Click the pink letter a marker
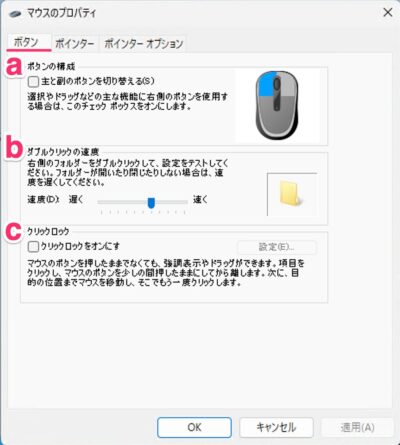The height and width of the screenshot is (445, 400). coord(14,66)
